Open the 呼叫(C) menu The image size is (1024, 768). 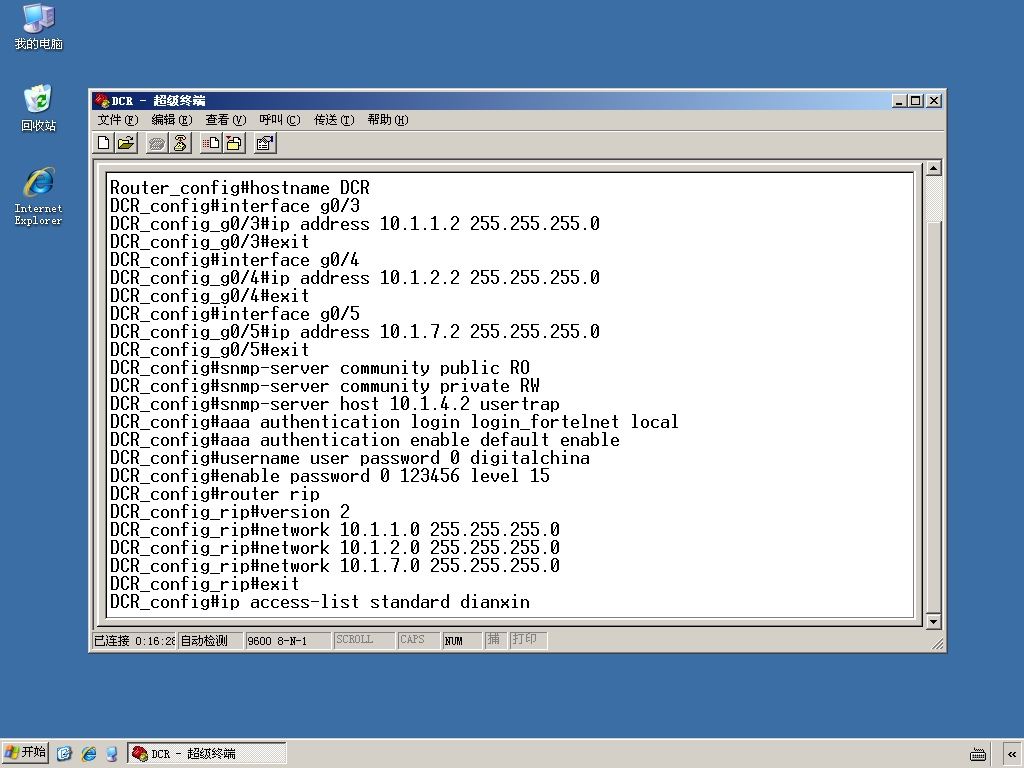(280, 120)
